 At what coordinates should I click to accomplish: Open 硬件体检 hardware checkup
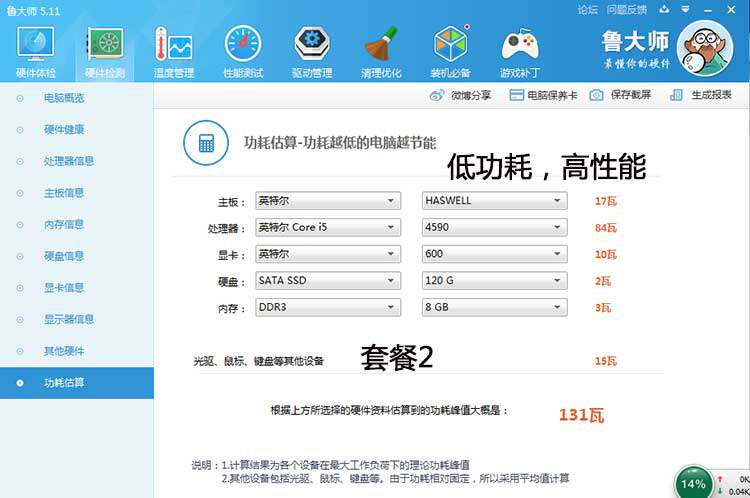[35, 52]
